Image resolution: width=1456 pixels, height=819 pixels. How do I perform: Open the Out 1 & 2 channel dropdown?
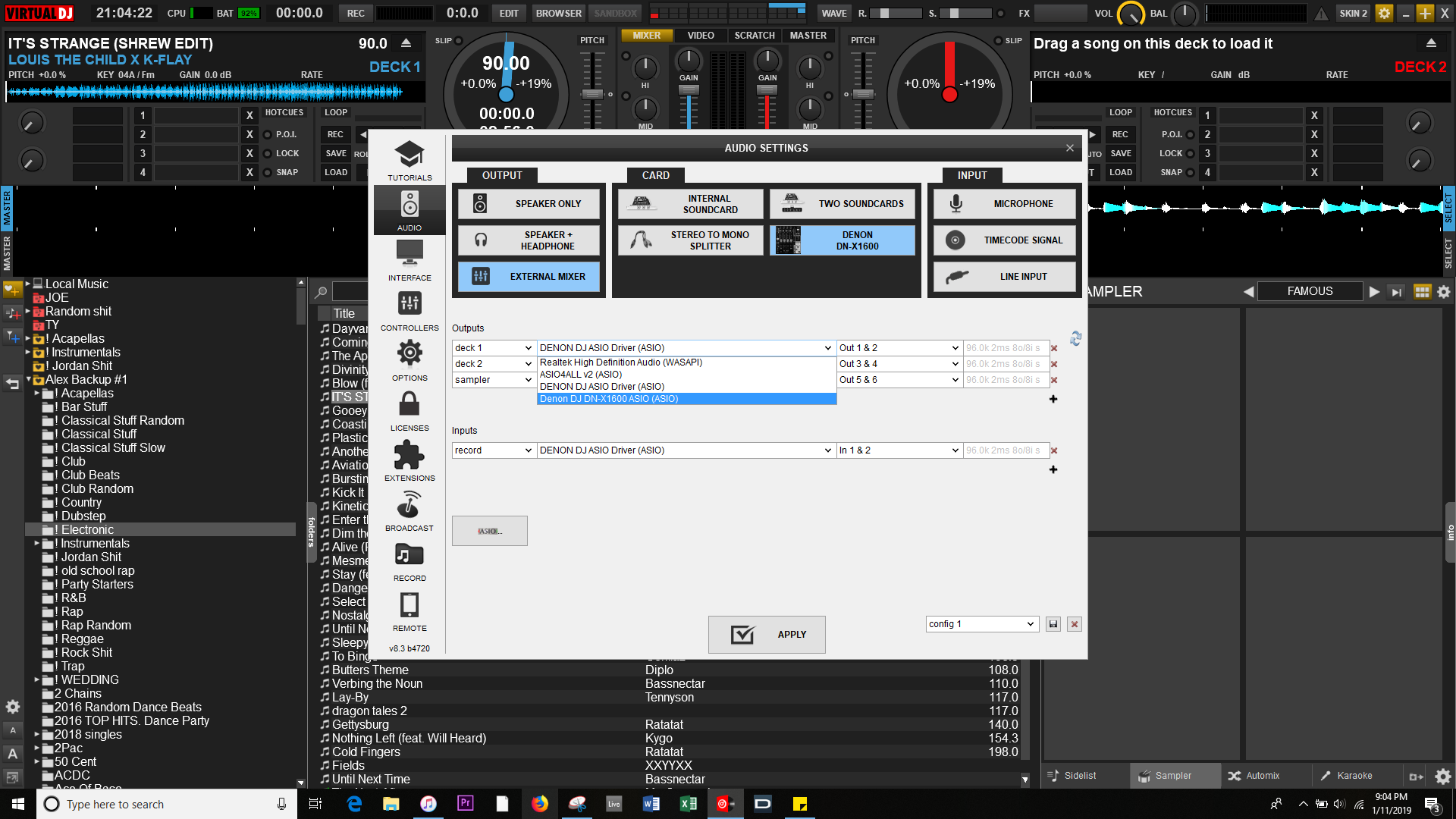899,348
